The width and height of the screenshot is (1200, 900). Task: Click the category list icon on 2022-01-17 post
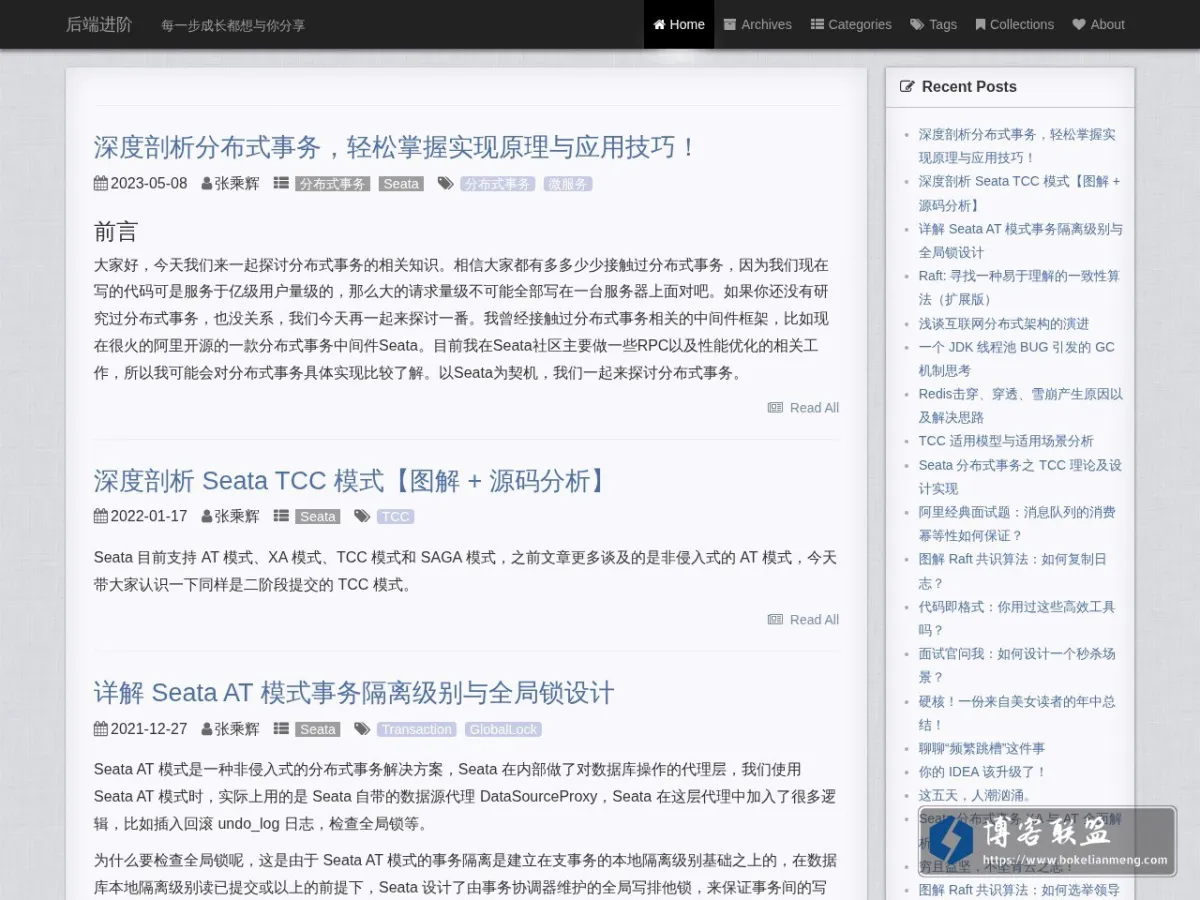[281, 517]
